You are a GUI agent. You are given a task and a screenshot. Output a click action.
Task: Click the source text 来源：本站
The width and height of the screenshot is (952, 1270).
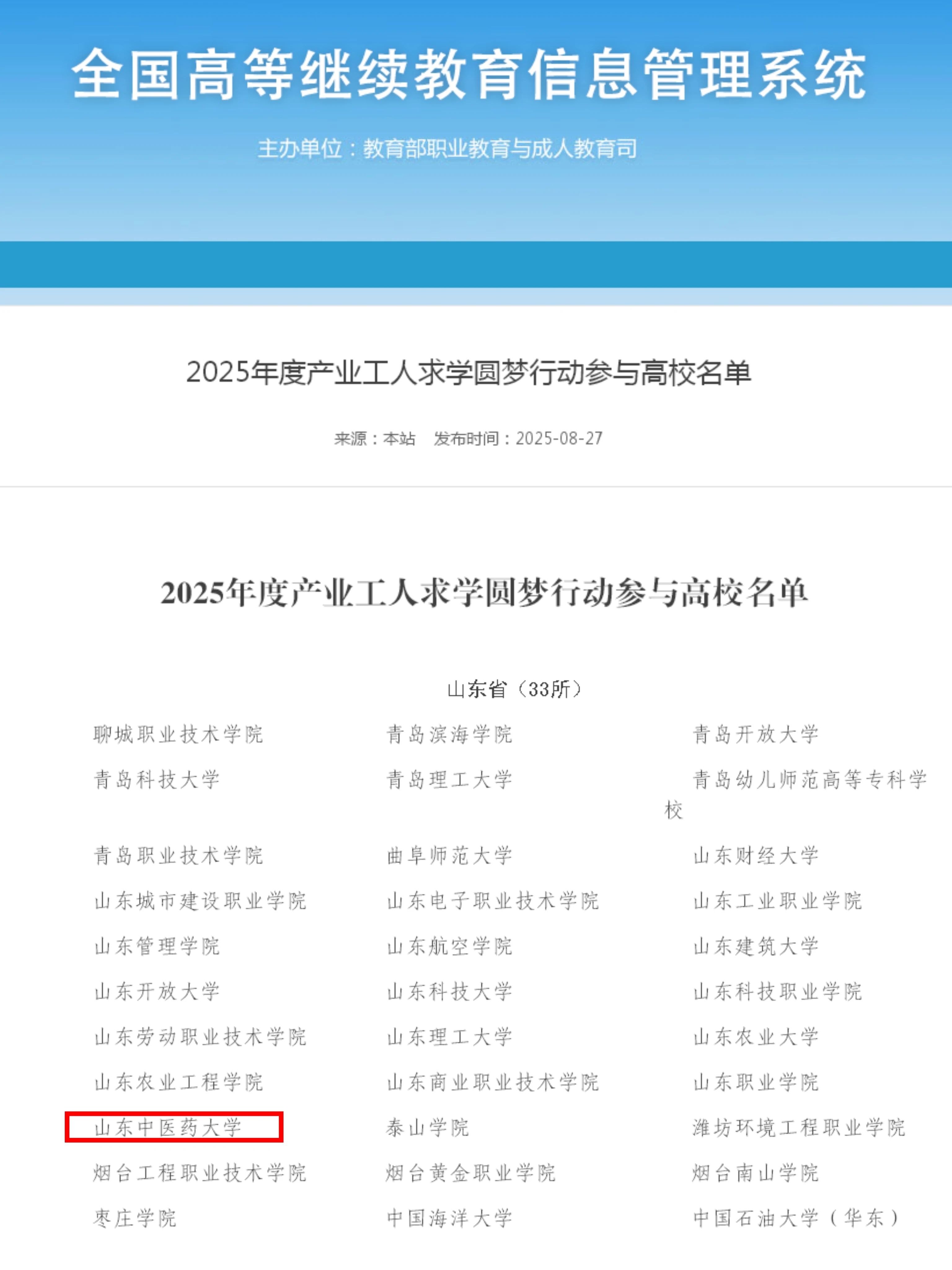point(375,439)
